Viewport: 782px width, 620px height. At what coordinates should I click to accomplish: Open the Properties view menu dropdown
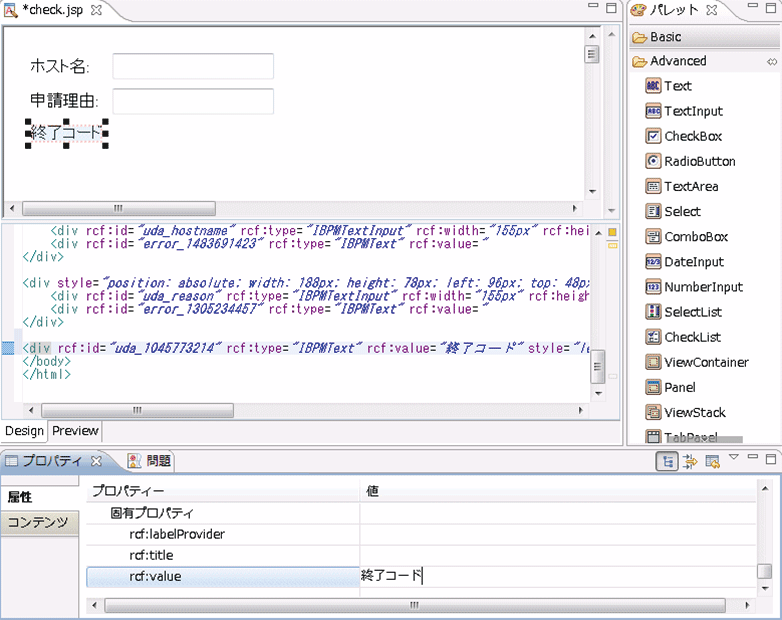(x=734, y=456)
